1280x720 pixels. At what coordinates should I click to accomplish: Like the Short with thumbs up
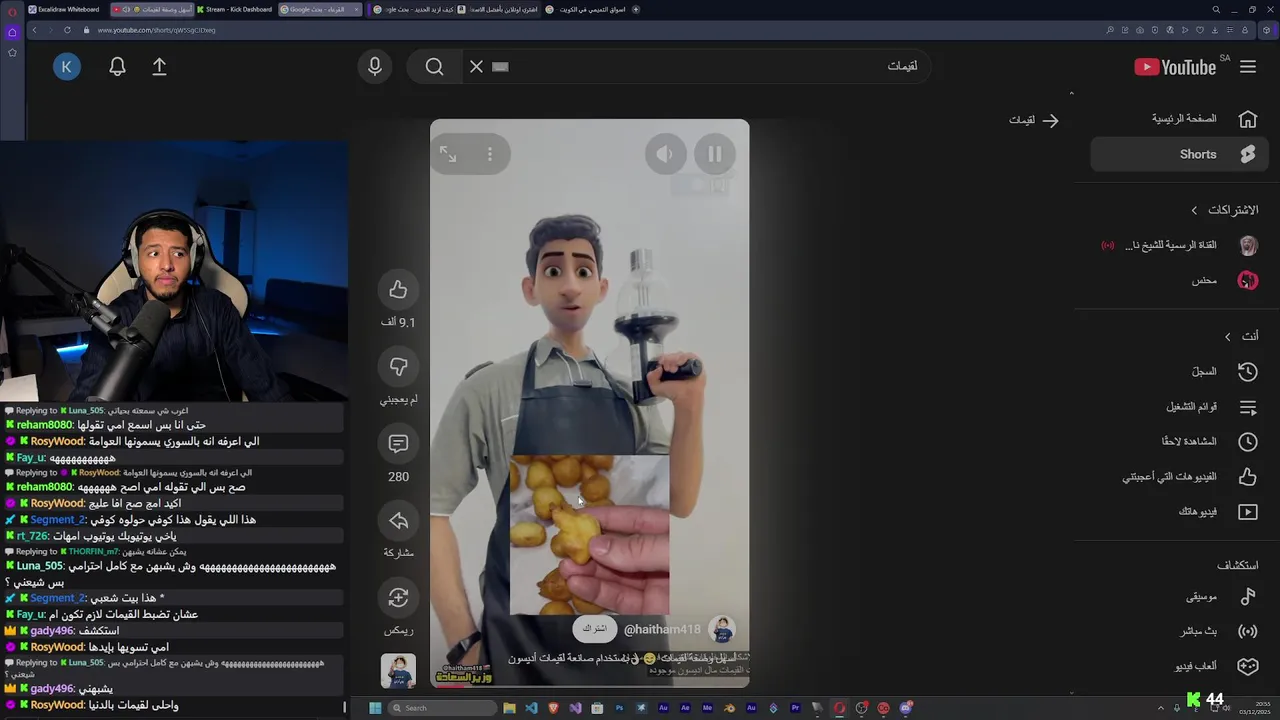coord(398,289)
